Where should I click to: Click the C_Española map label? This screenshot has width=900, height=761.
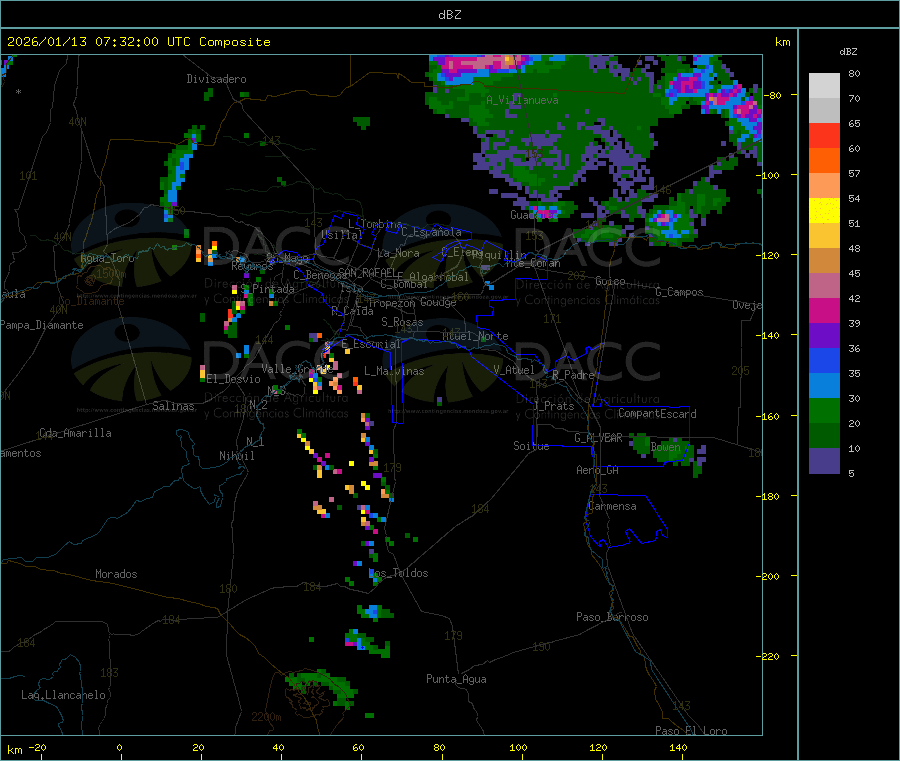[x=431, y=232]
